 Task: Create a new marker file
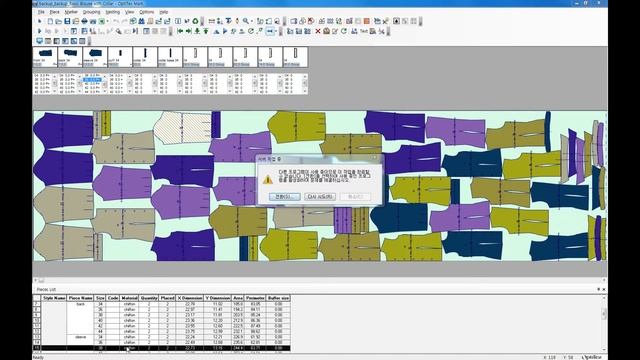click(x=50, y=21)
